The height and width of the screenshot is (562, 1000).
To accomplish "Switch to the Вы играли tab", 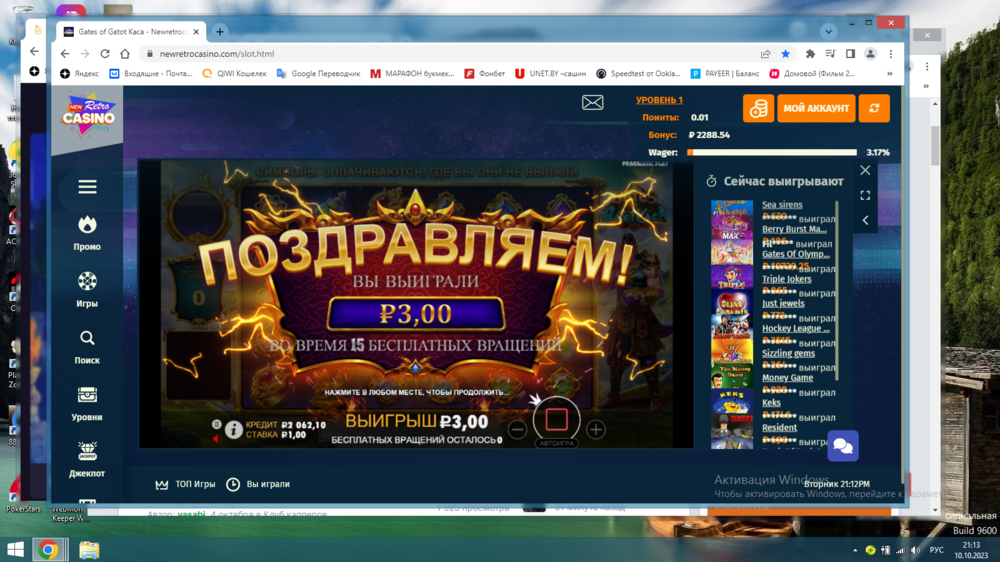I will click(x=258, y=484).
